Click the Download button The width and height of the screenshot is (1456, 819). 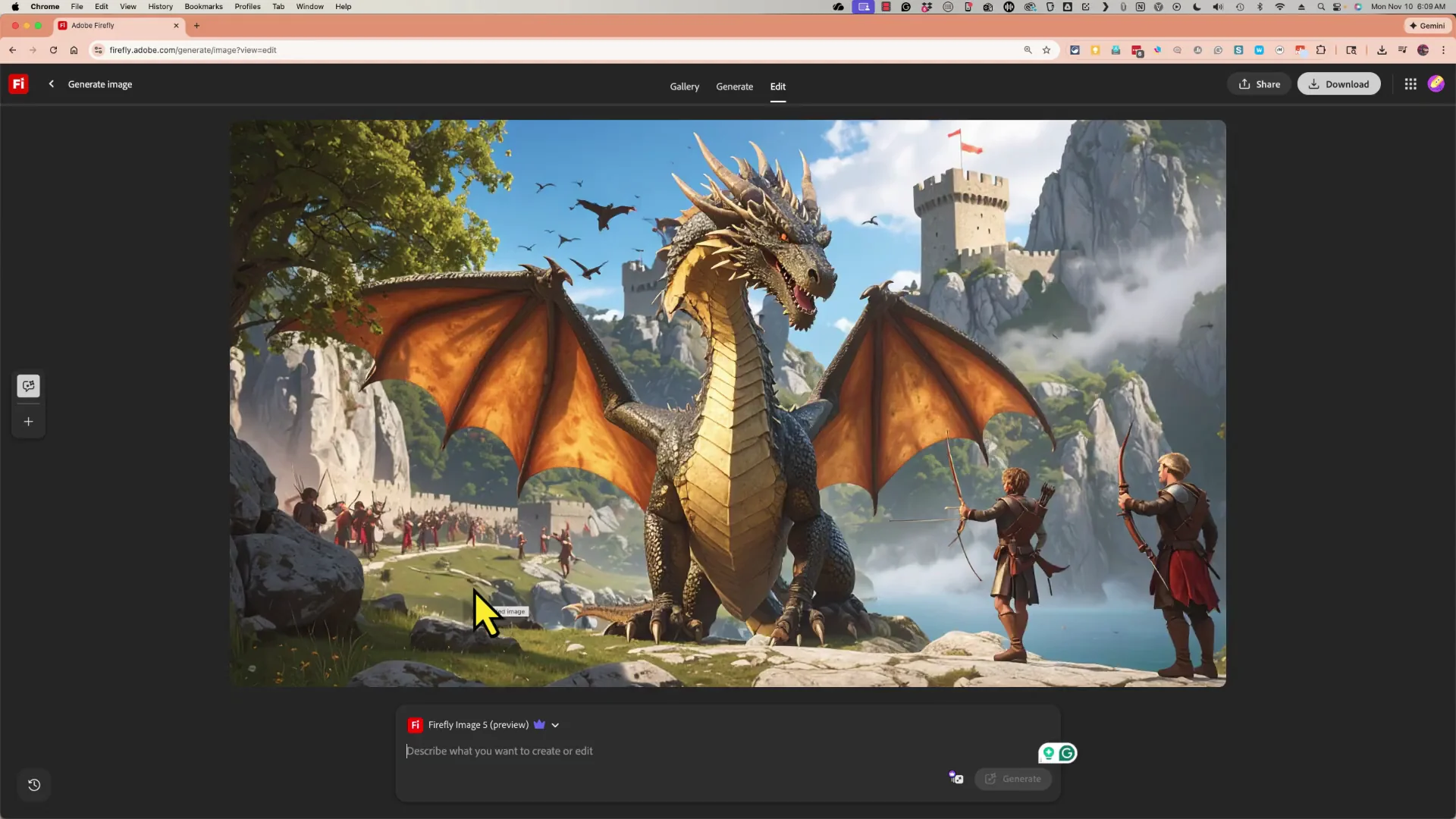pos(1338,84)
